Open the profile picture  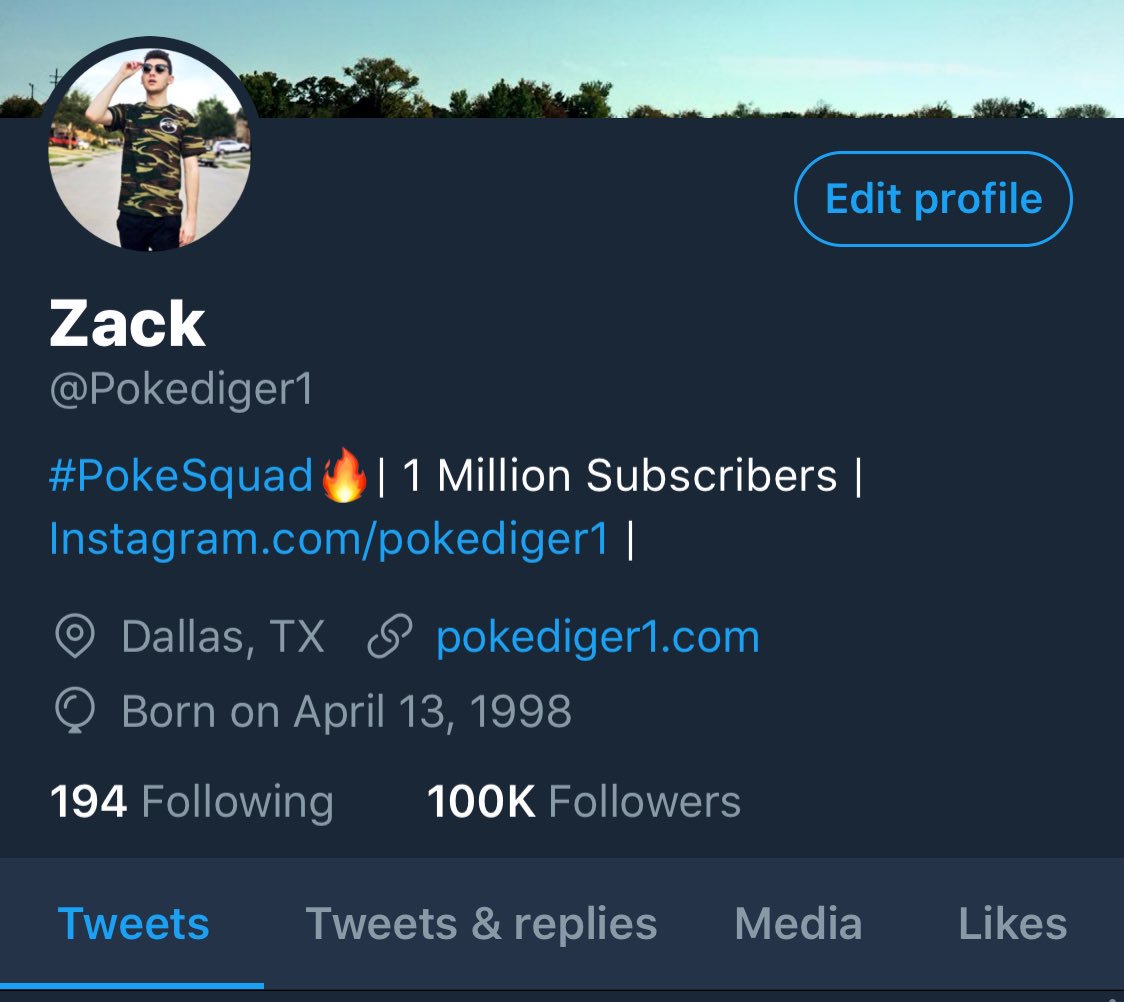(150, 148)
